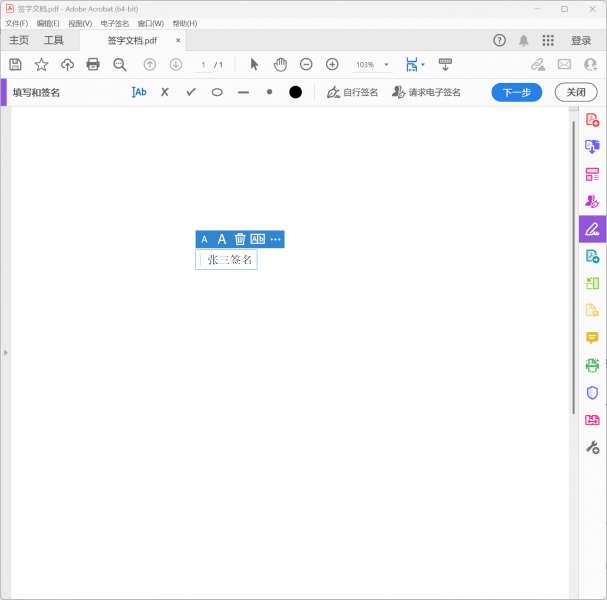
Task: Expand the left panel collapse arrow
Action: tap(5, 353)
